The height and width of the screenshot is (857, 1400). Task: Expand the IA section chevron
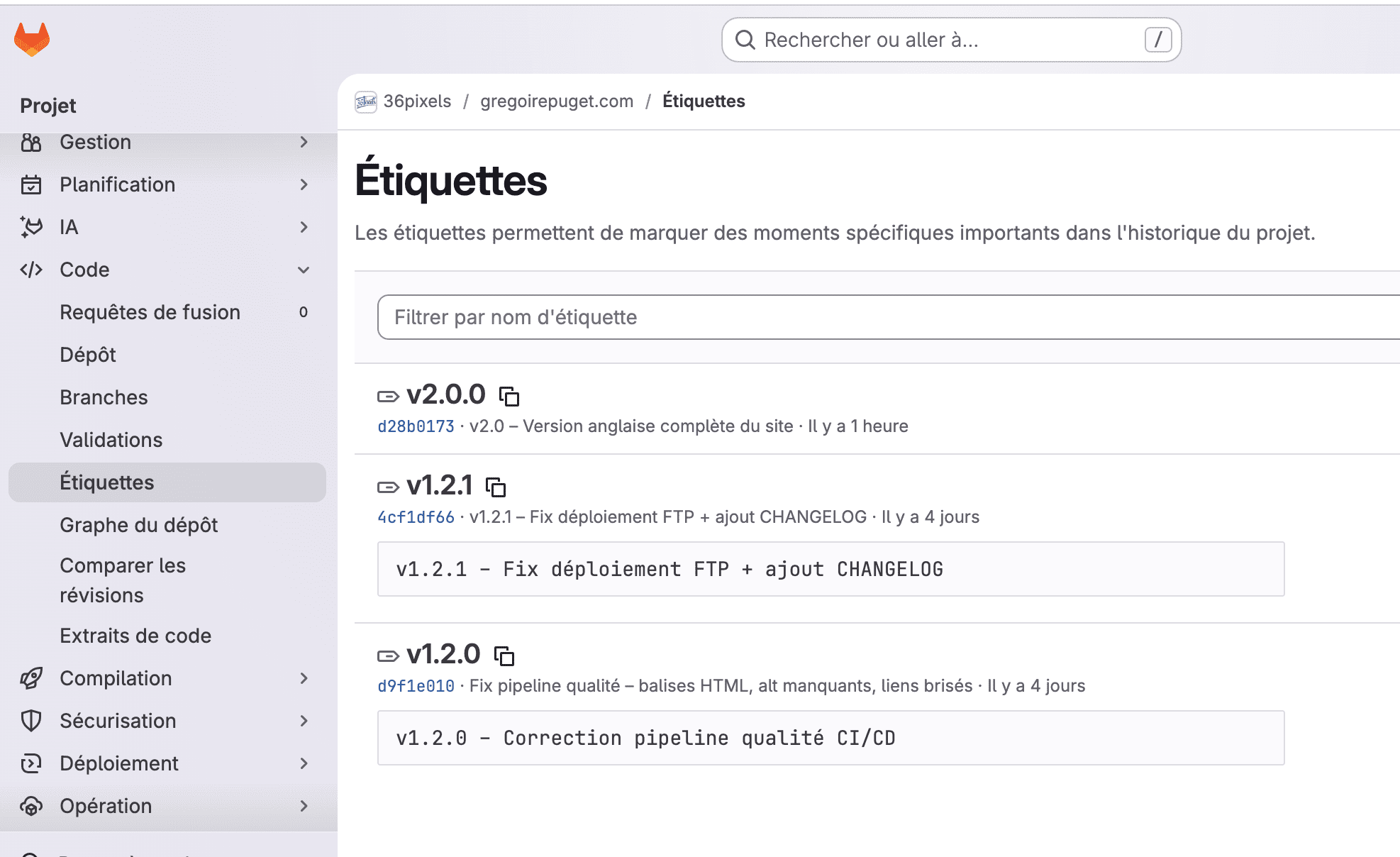pyautogui.click(x=304, y=227)
